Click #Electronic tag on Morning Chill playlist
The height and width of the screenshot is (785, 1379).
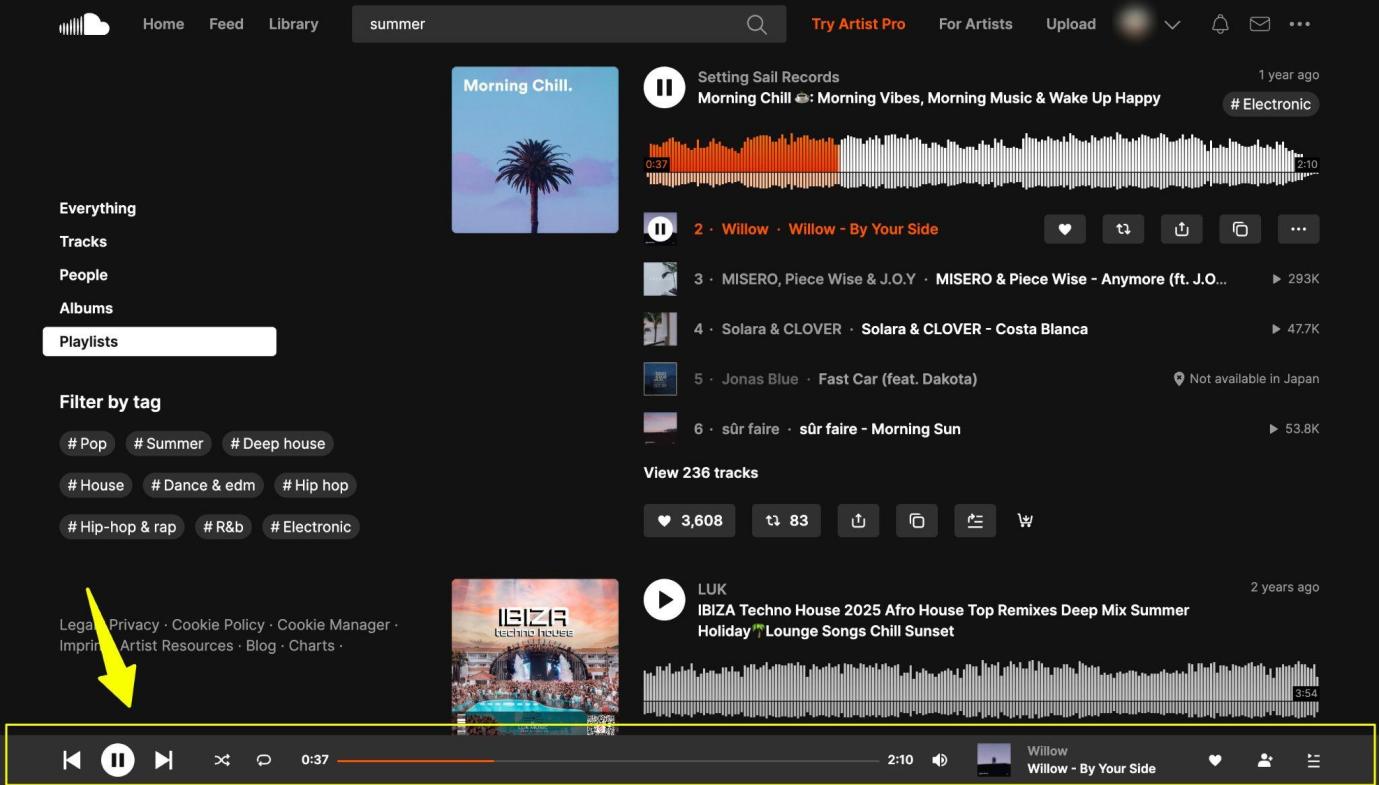(x=1271, y=104)
